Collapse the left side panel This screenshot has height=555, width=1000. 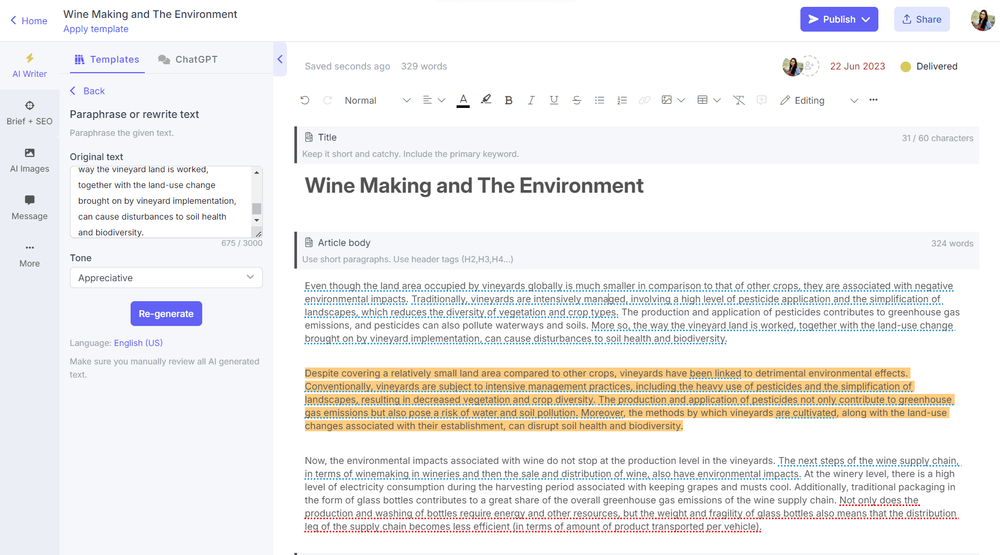point(280,59)
